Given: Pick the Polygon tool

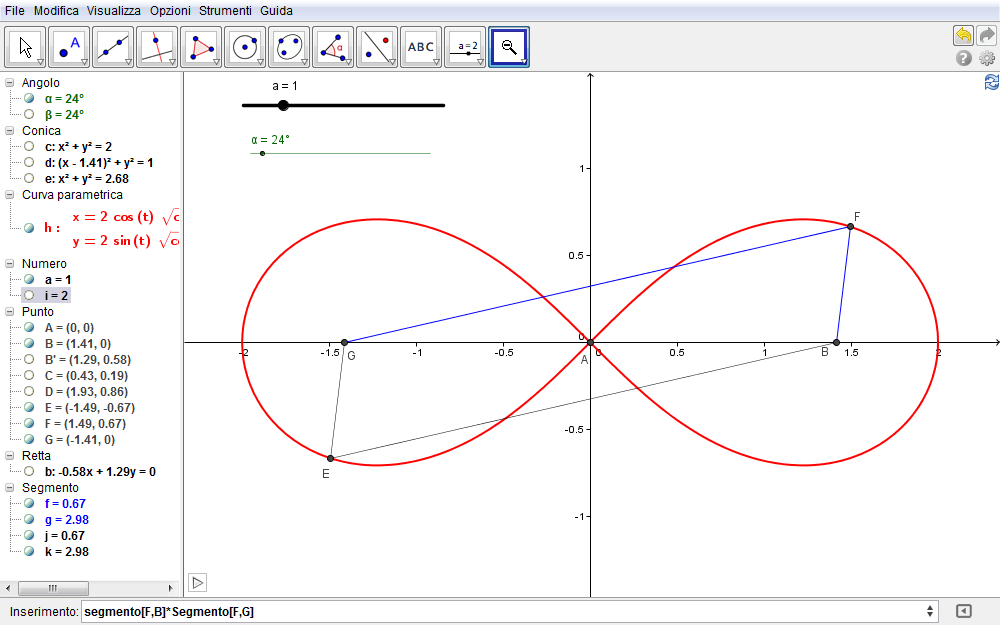Looking at the screenshot, I should click(x=201, y=47).
